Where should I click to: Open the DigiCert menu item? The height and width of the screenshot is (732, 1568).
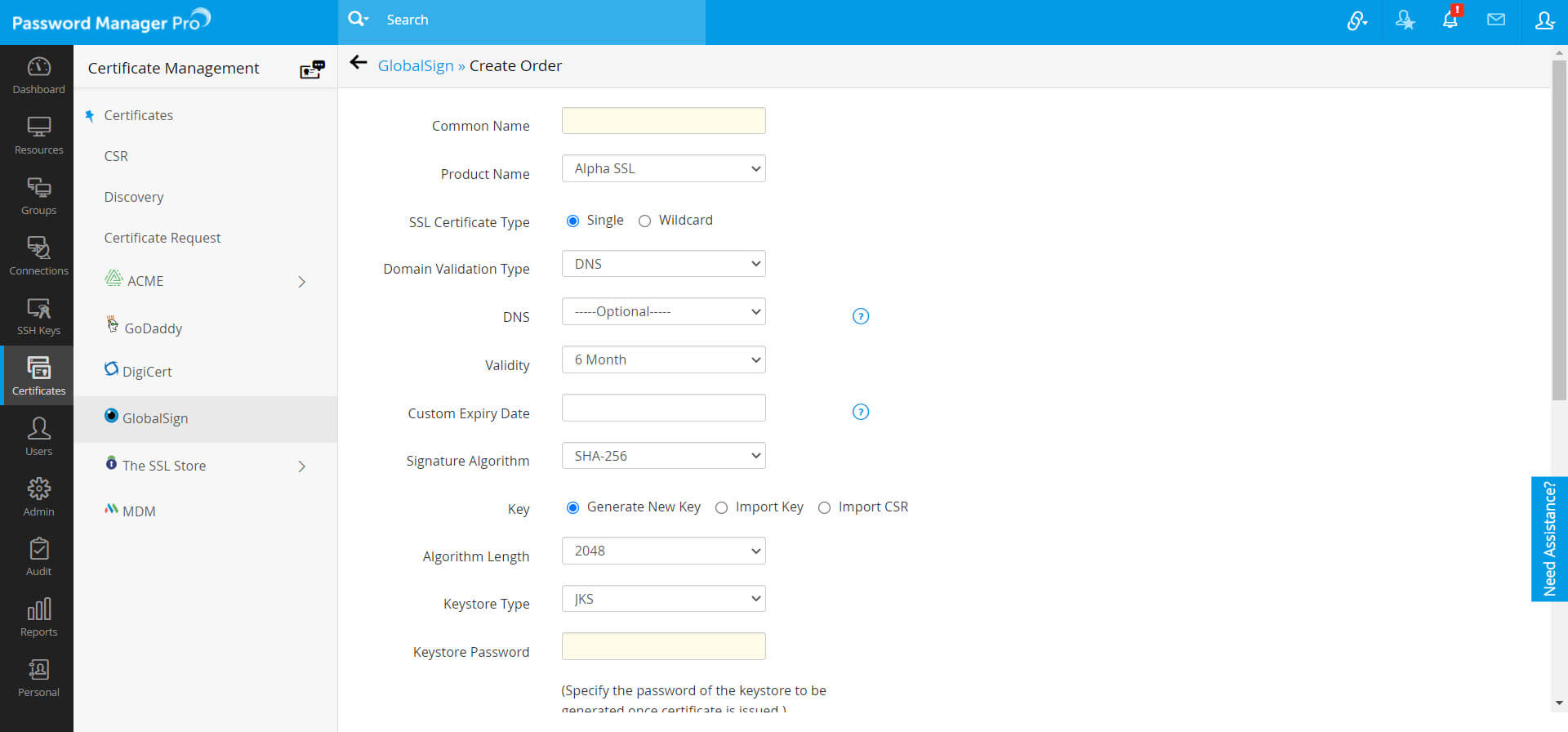147,372
